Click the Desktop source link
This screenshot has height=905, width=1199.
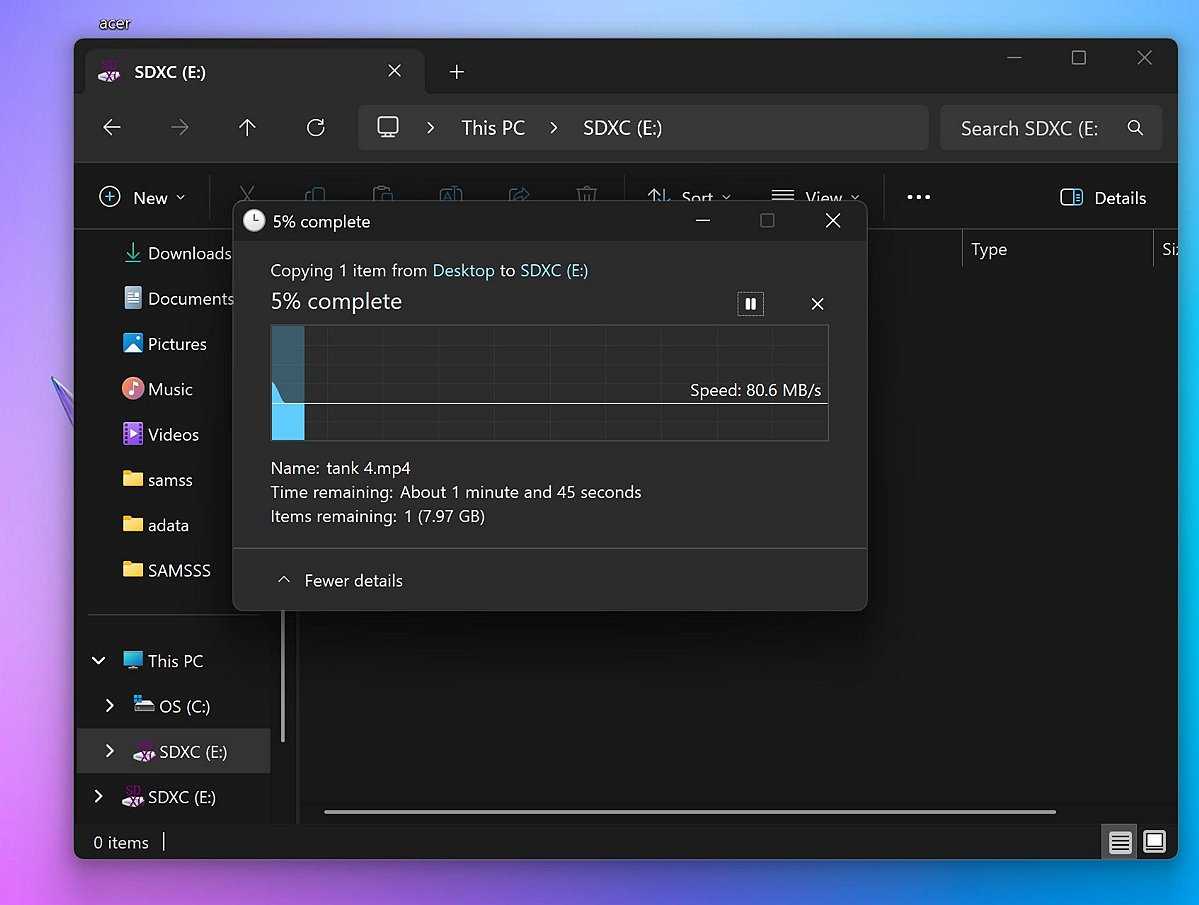click(463, 271)
